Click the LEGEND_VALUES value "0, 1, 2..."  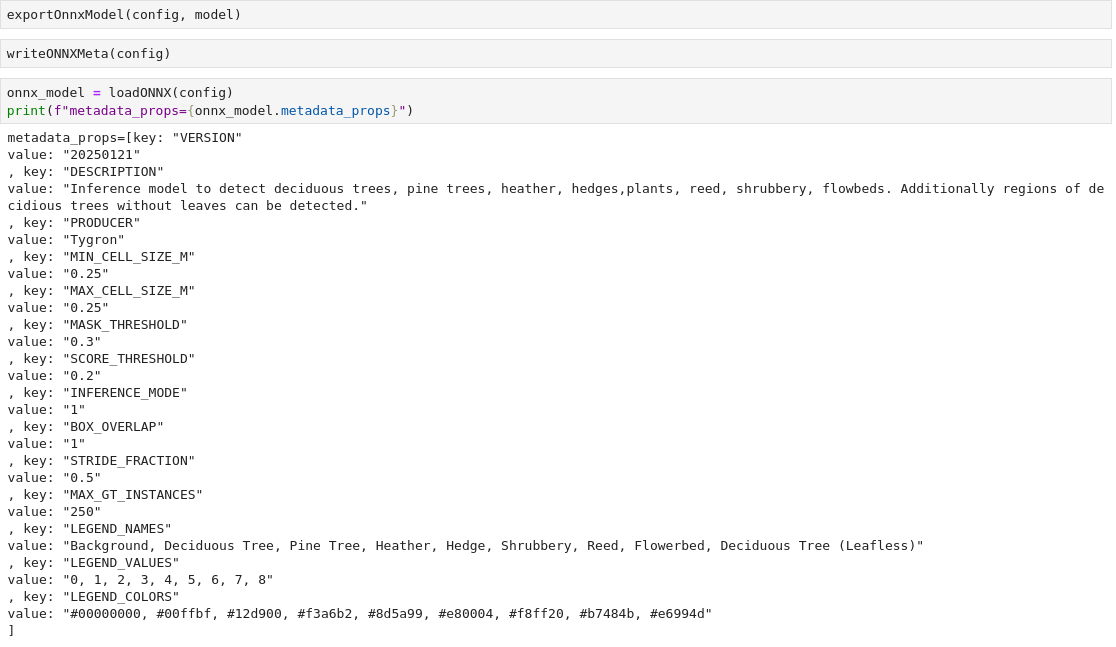coord(167,580)
